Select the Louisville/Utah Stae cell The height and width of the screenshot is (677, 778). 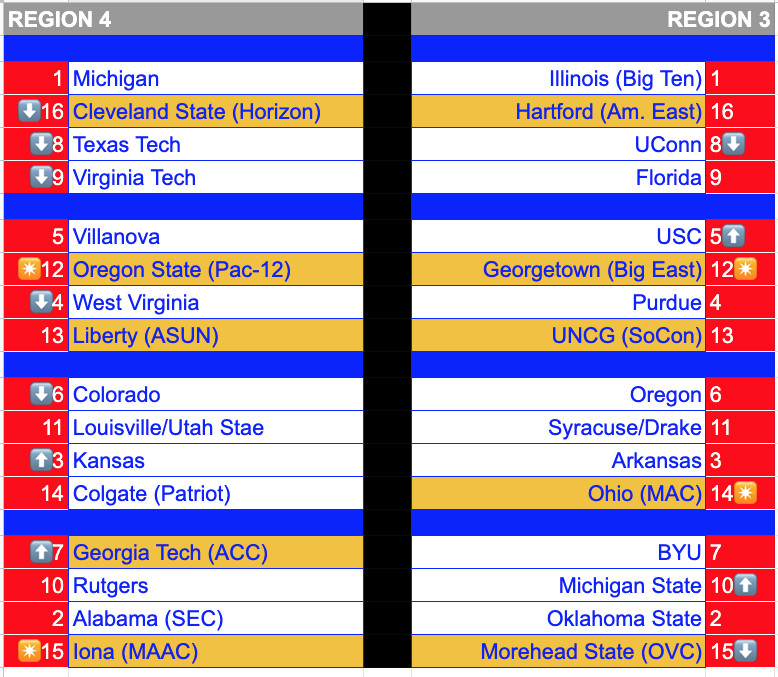pos(216,427)
